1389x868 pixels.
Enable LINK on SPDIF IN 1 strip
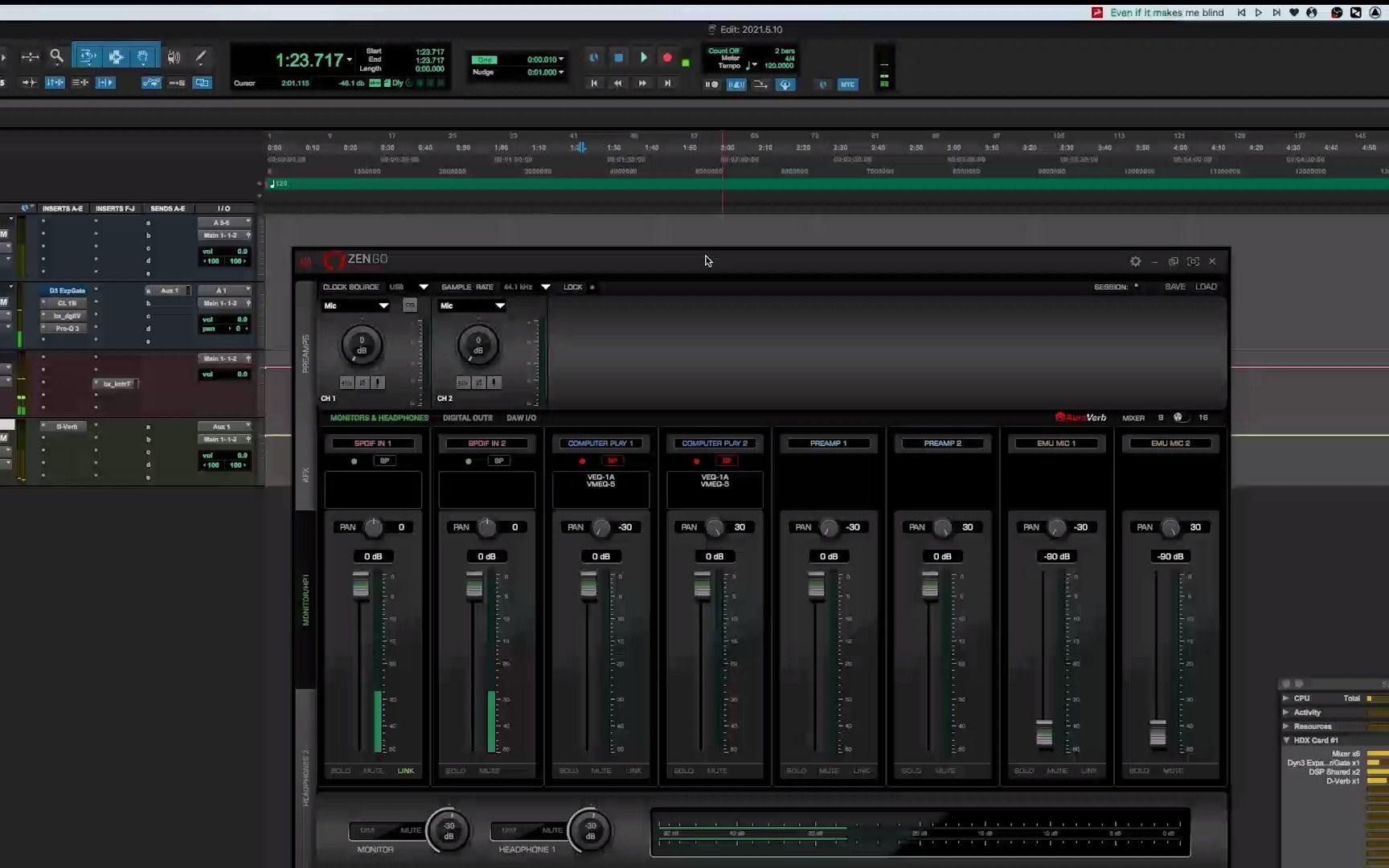click(x=406, y=771)
